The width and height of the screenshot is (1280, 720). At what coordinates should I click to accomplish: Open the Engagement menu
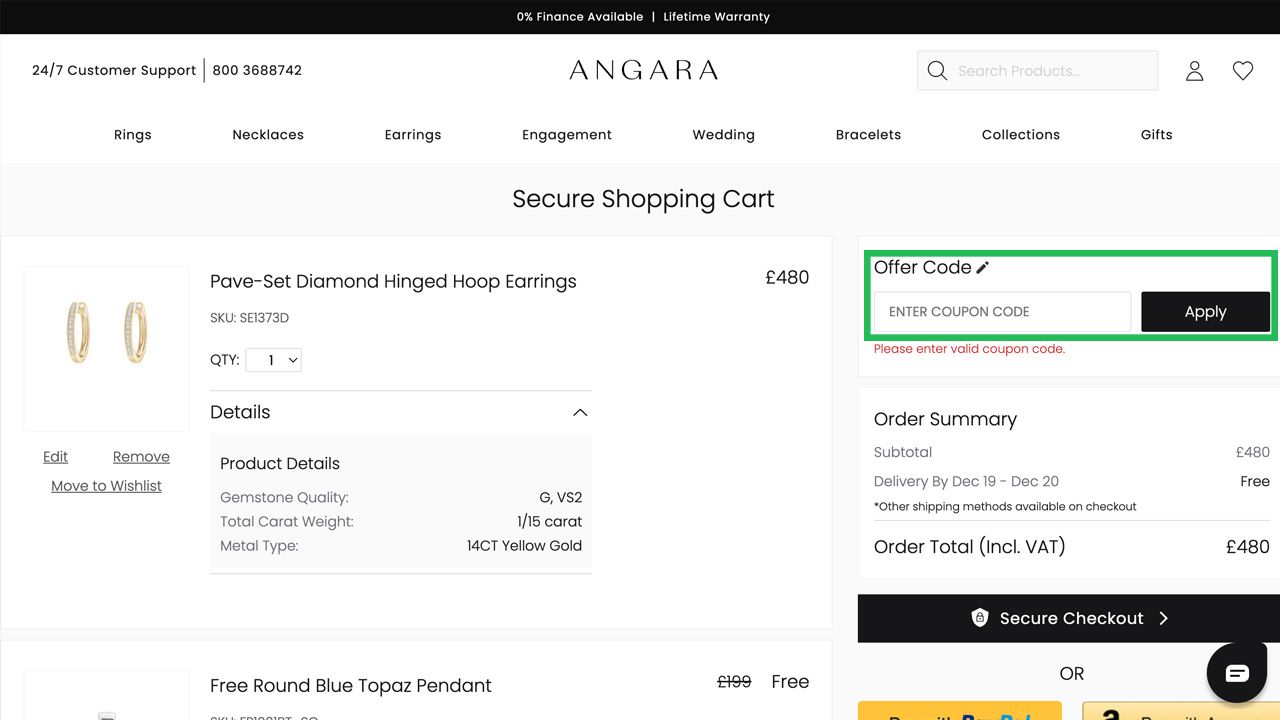pyautogui.click(x=567, y=135)
